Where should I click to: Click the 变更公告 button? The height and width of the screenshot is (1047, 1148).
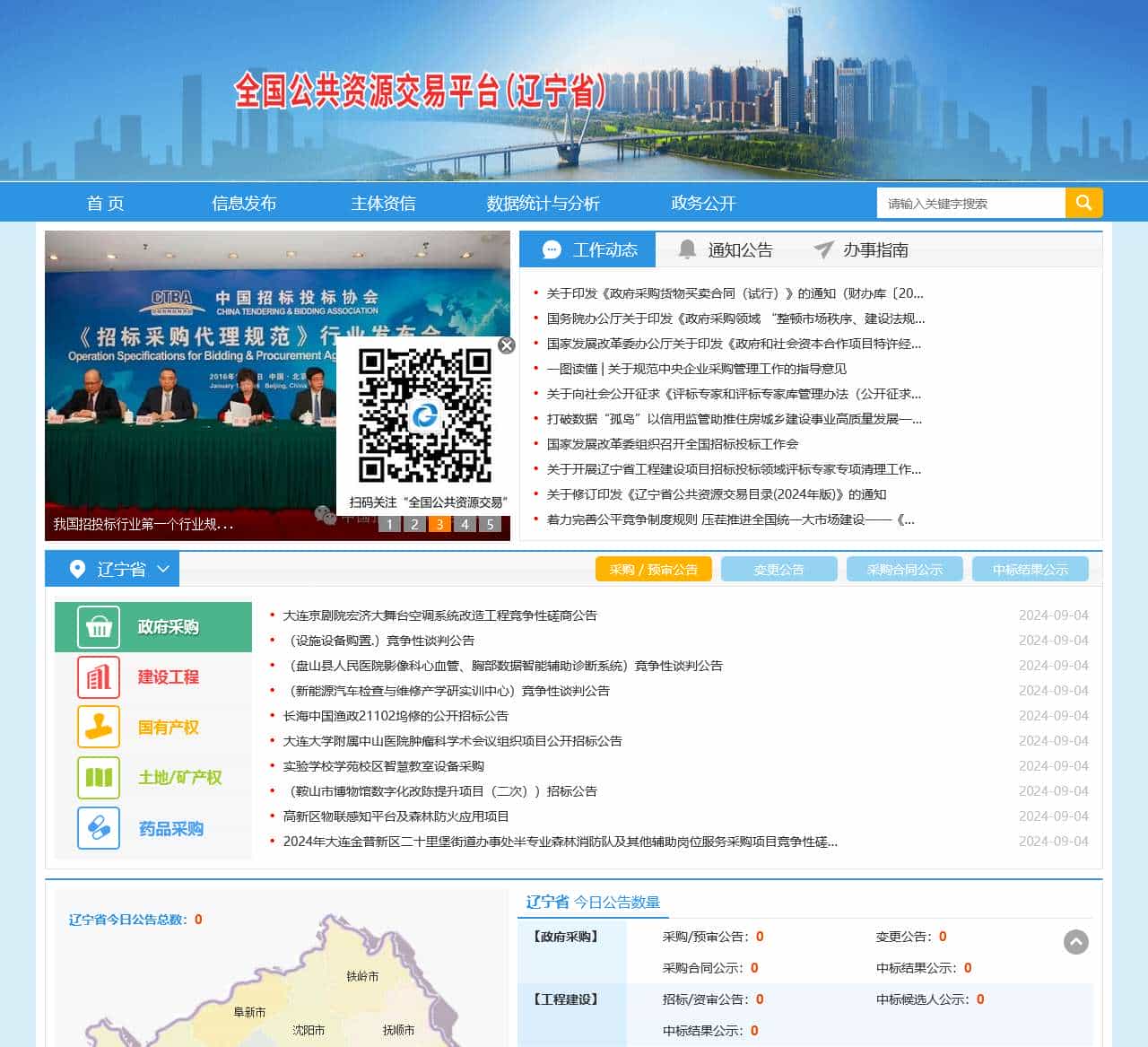point(778,569)
